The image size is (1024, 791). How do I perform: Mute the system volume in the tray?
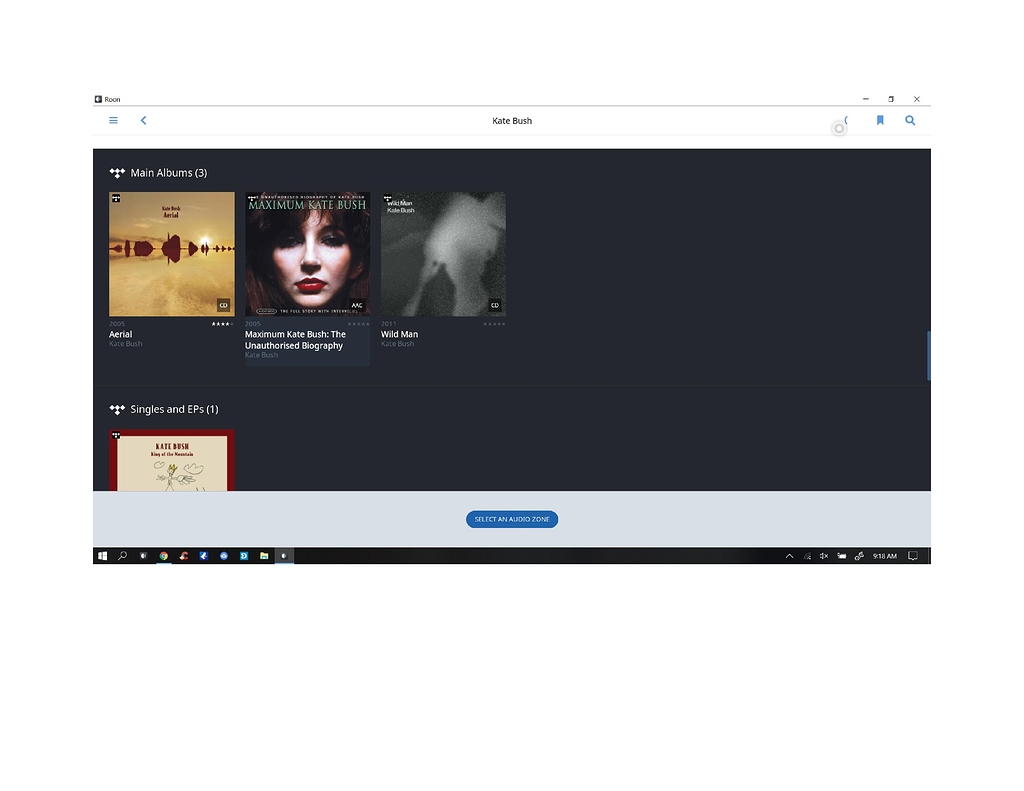point(823,556)
